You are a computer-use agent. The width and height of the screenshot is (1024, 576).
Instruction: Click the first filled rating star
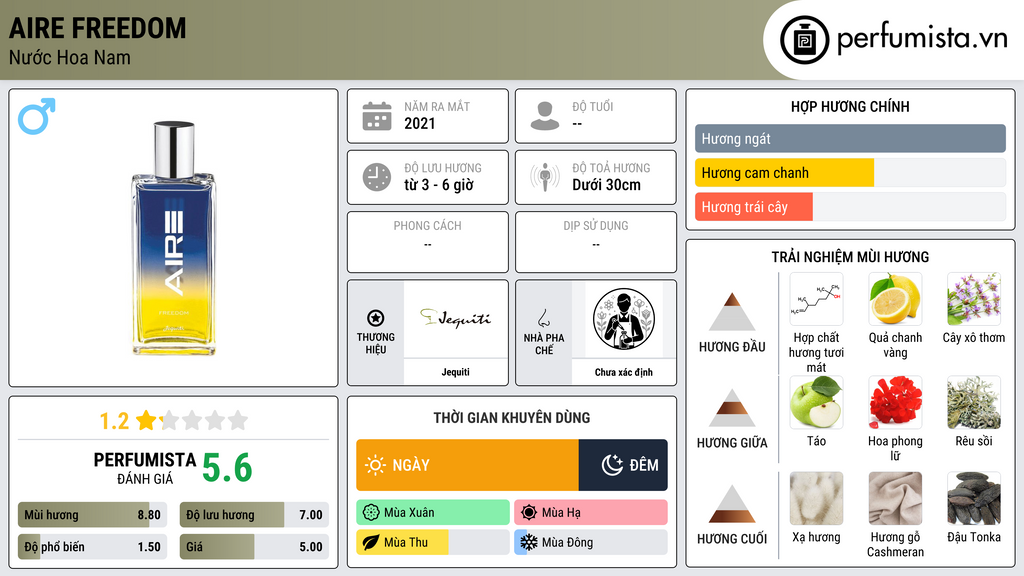click(x=147, y=420)
